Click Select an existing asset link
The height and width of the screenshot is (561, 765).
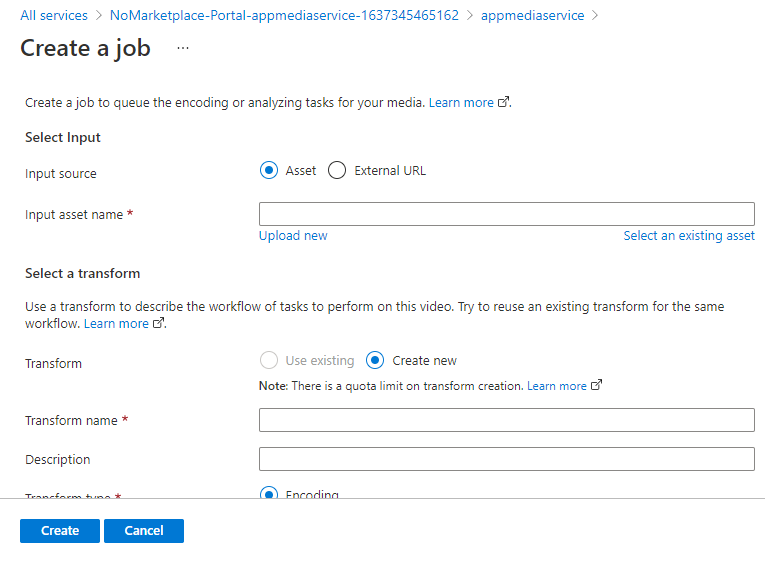point(689,236)
